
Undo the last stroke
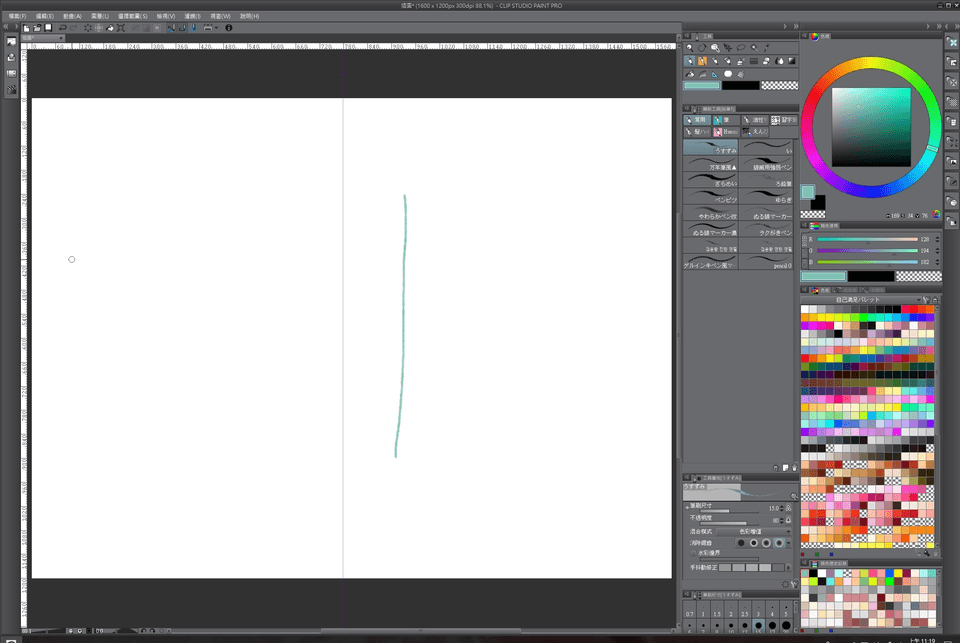click(x=62, y=28)
